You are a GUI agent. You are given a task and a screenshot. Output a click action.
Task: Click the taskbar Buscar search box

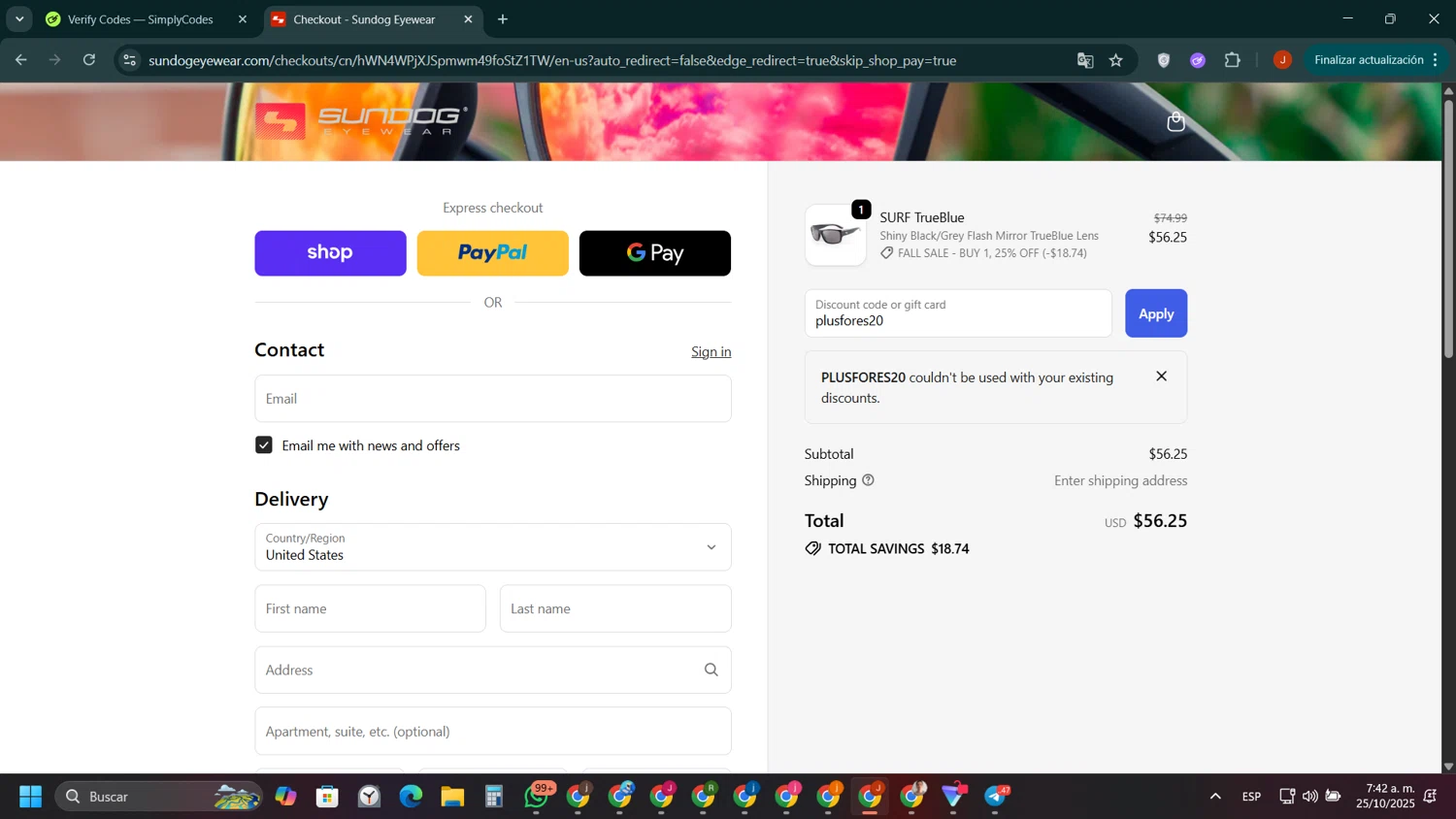pyautogui.click(x=158, y=797)
